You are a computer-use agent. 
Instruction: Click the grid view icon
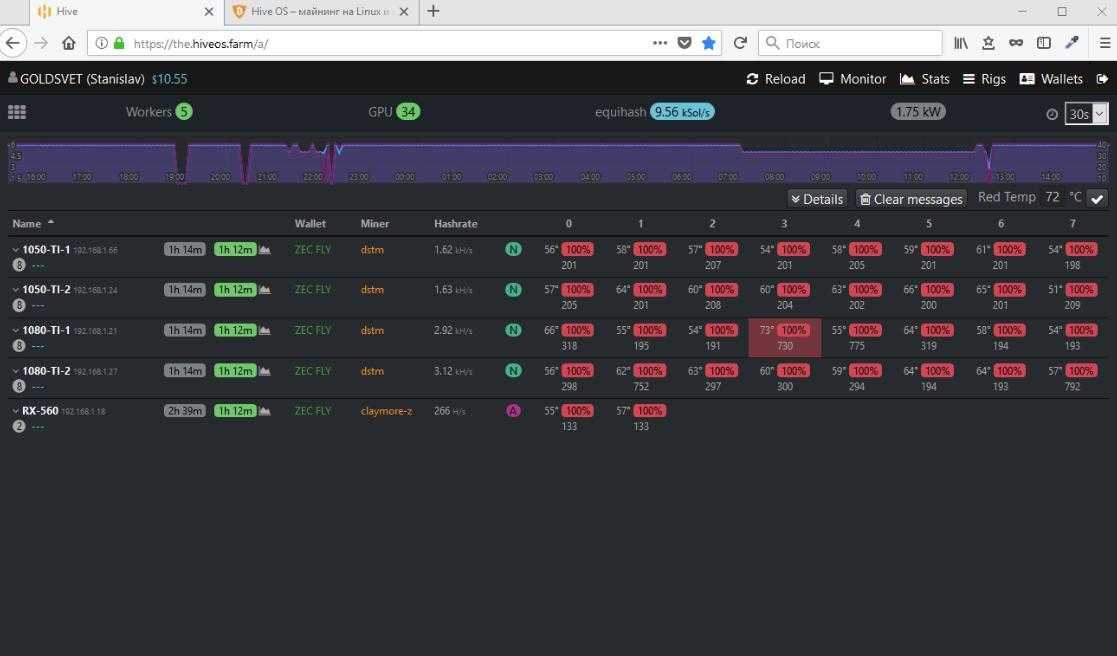(16, 112)
